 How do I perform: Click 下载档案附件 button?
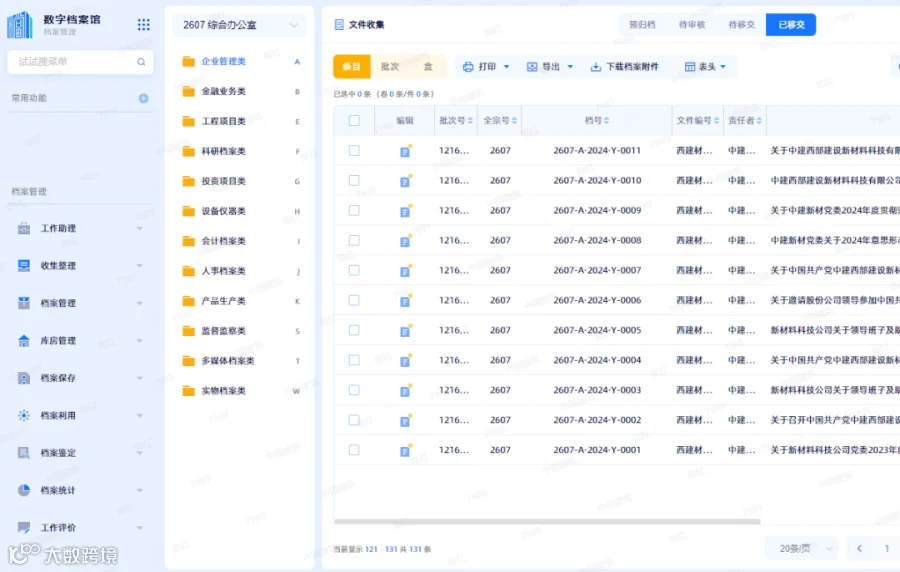coord(624,67)
